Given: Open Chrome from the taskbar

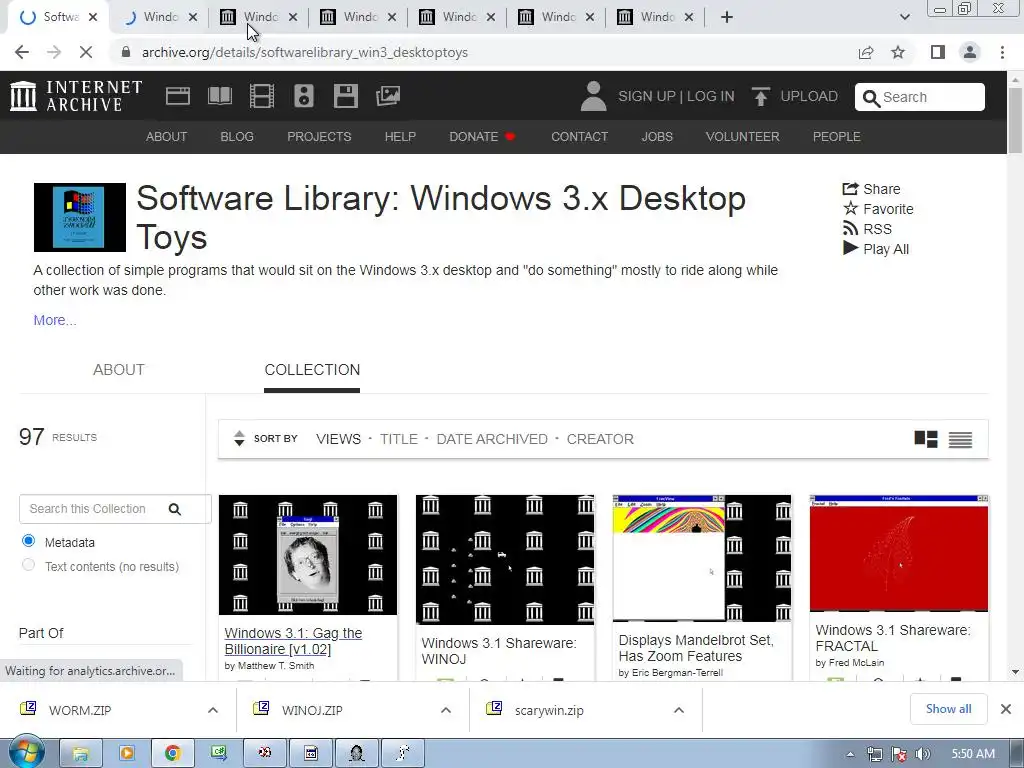Looking at the screenshot, I should [x=172, y=753].
